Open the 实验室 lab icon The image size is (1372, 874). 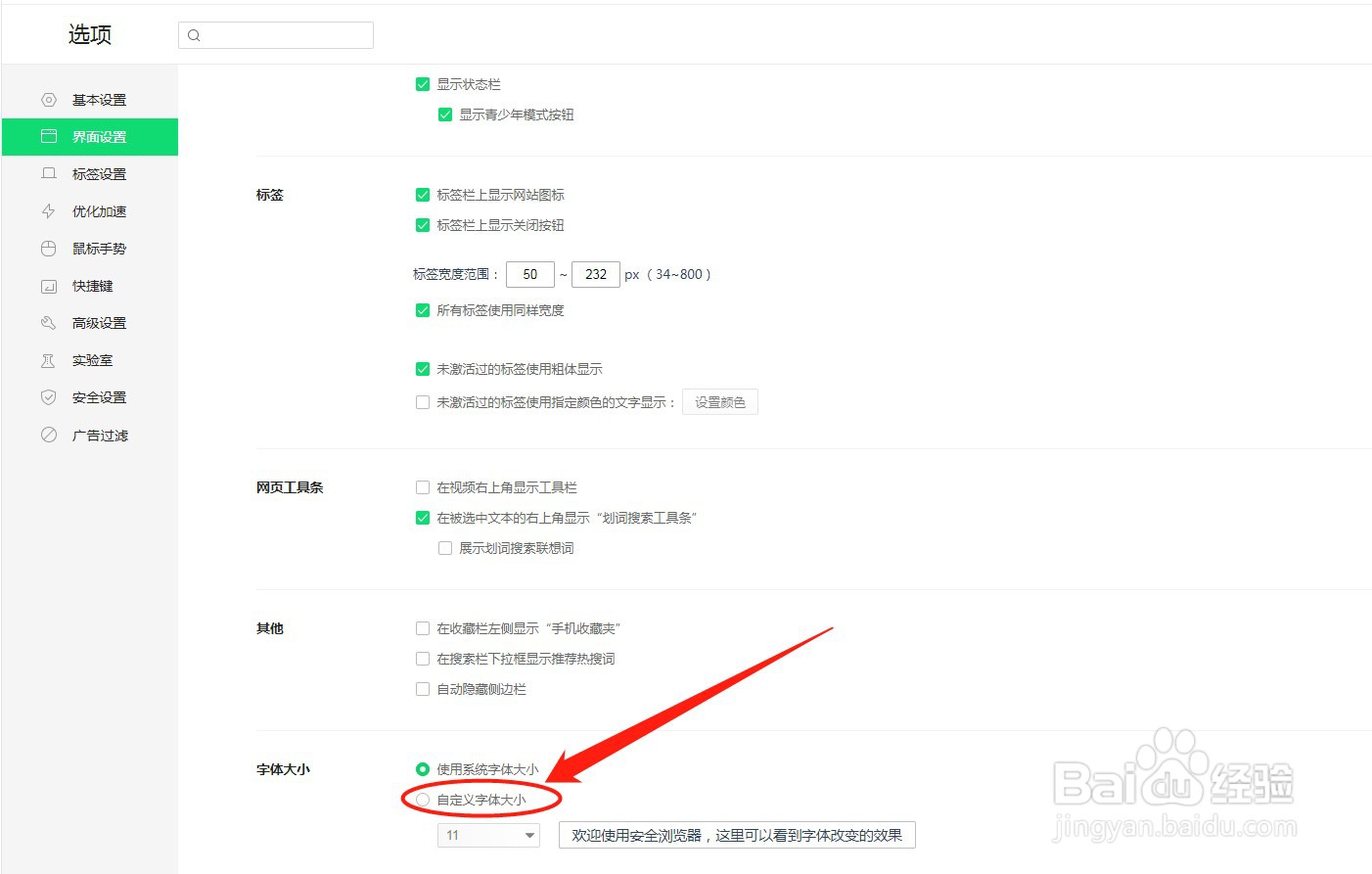point(49,359)
